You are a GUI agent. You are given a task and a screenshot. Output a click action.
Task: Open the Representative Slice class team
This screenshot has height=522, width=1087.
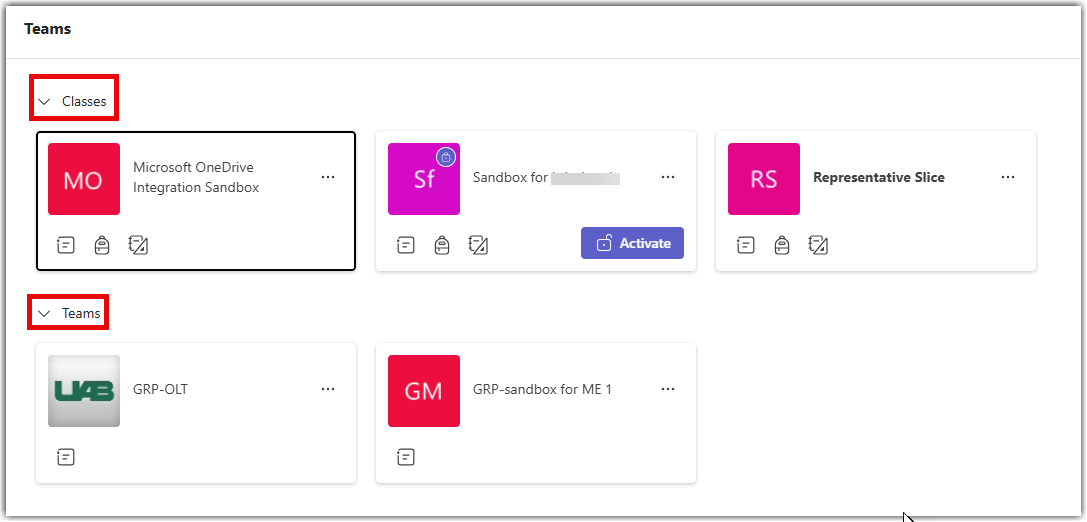(x=878, y=177)
